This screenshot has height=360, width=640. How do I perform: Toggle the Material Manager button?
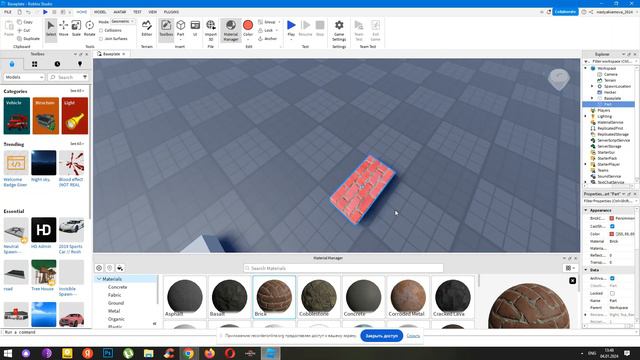[231, 30]
